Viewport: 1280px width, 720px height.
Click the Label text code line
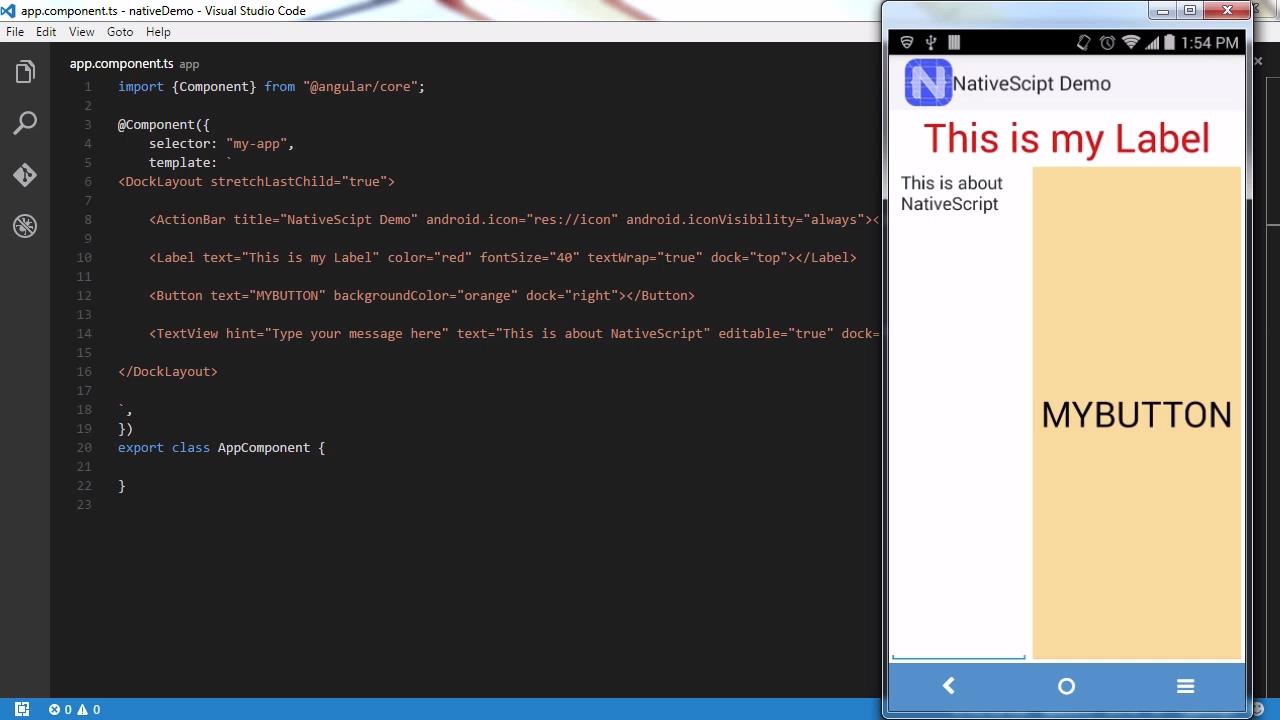[503, 258]
